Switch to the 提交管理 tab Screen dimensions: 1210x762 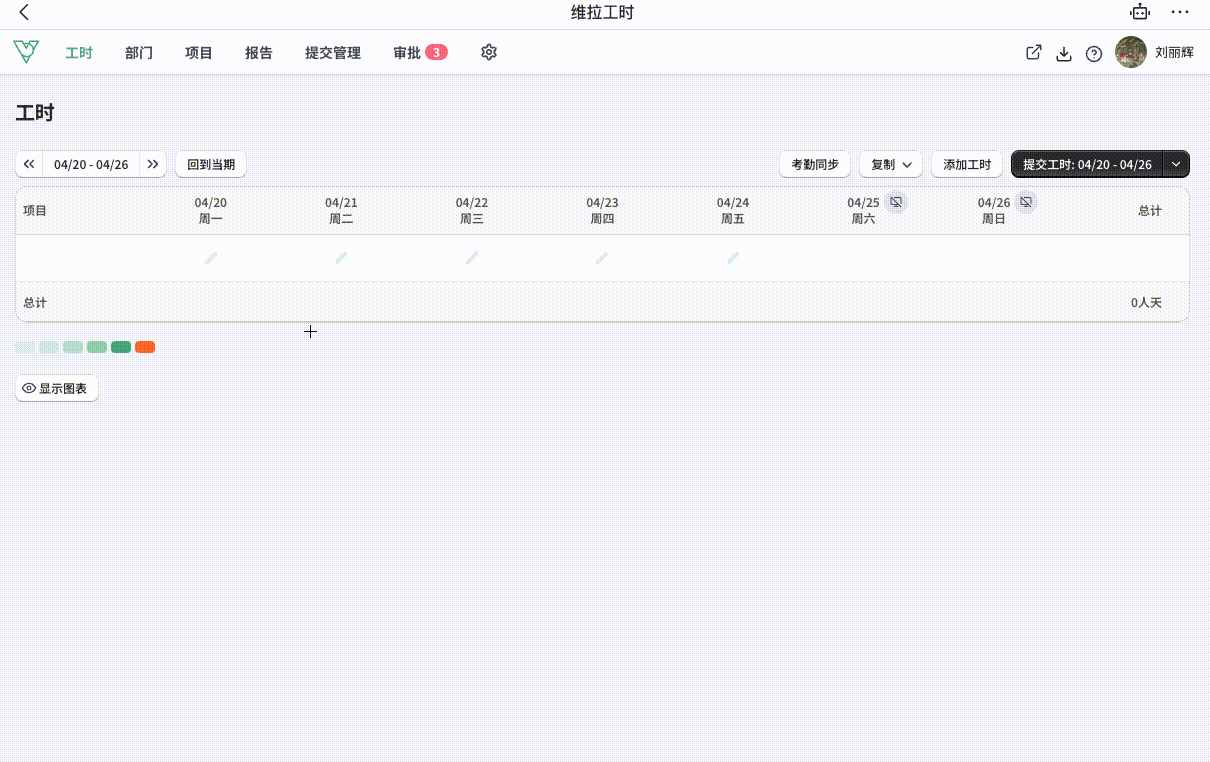pos(333,53)
